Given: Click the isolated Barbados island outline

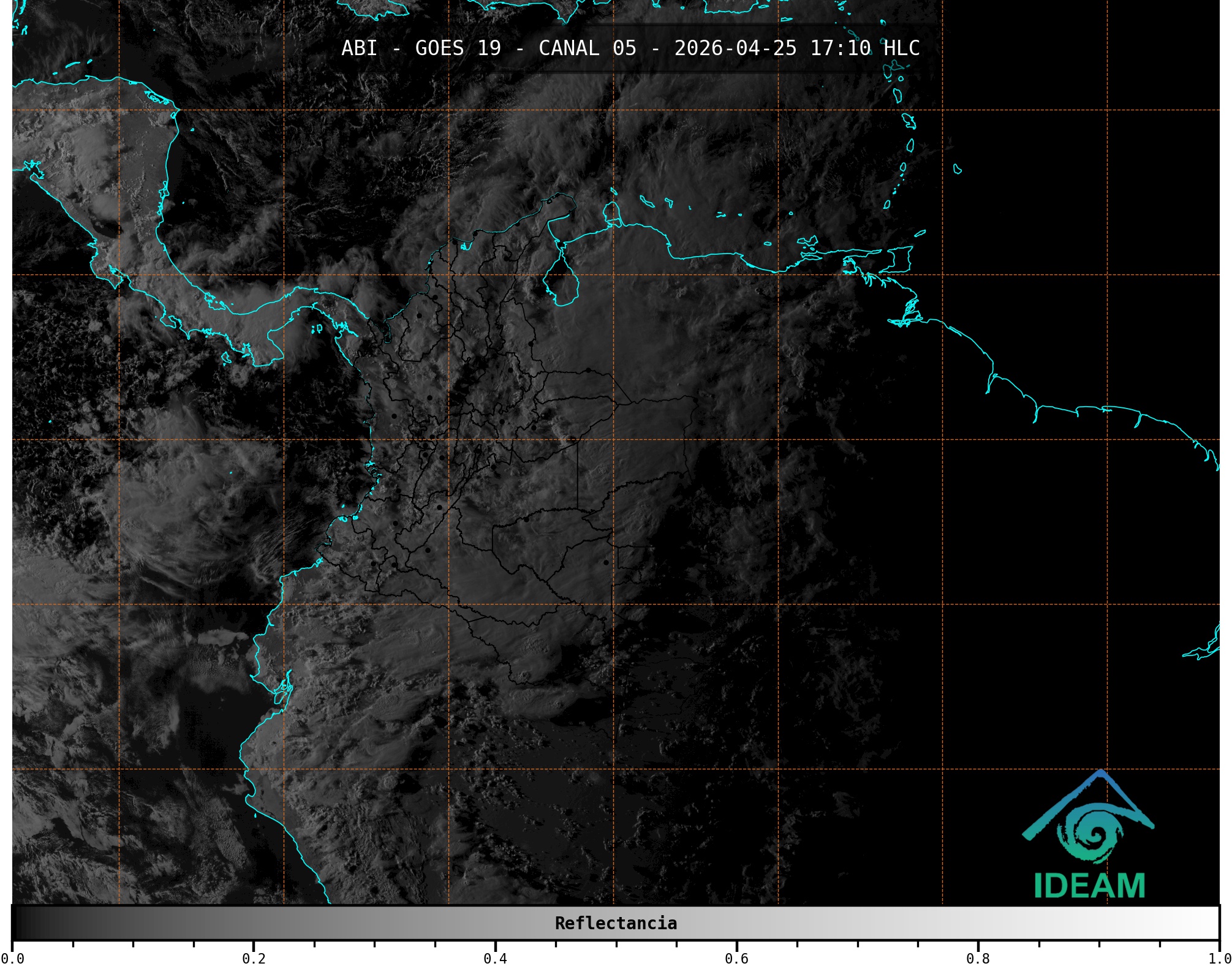Looking at the screenshot, I should [x=958, y=169].
